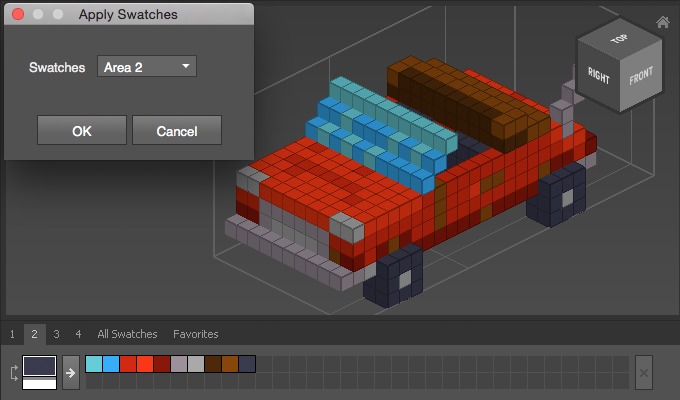Click the TOP face of view cube
The width and height of the screenshot is (680, 400).
(620, 40)
